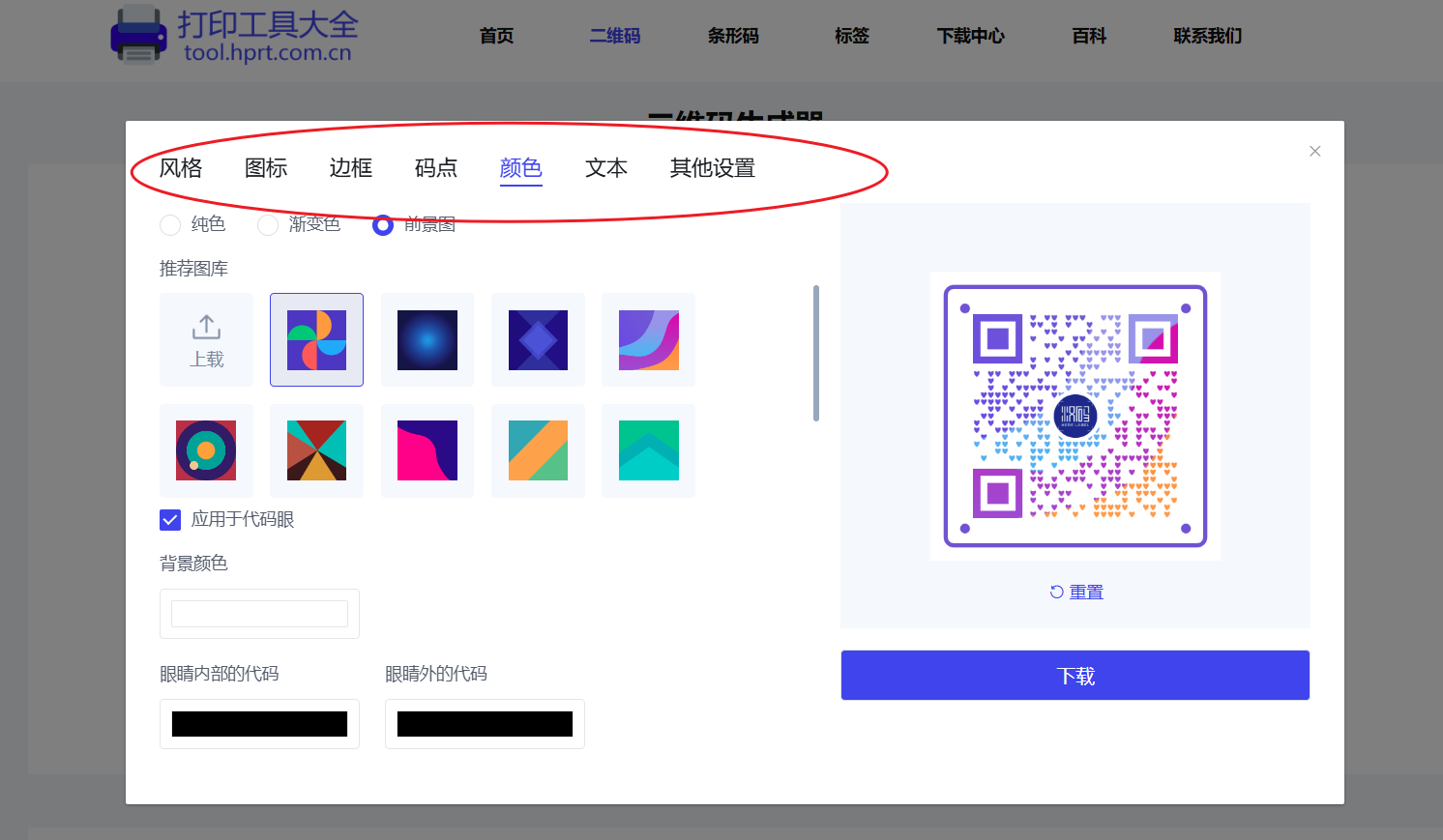Close the QR settings dialog
Screen dimensions: 1443x840
click(x=1315, y=151)
